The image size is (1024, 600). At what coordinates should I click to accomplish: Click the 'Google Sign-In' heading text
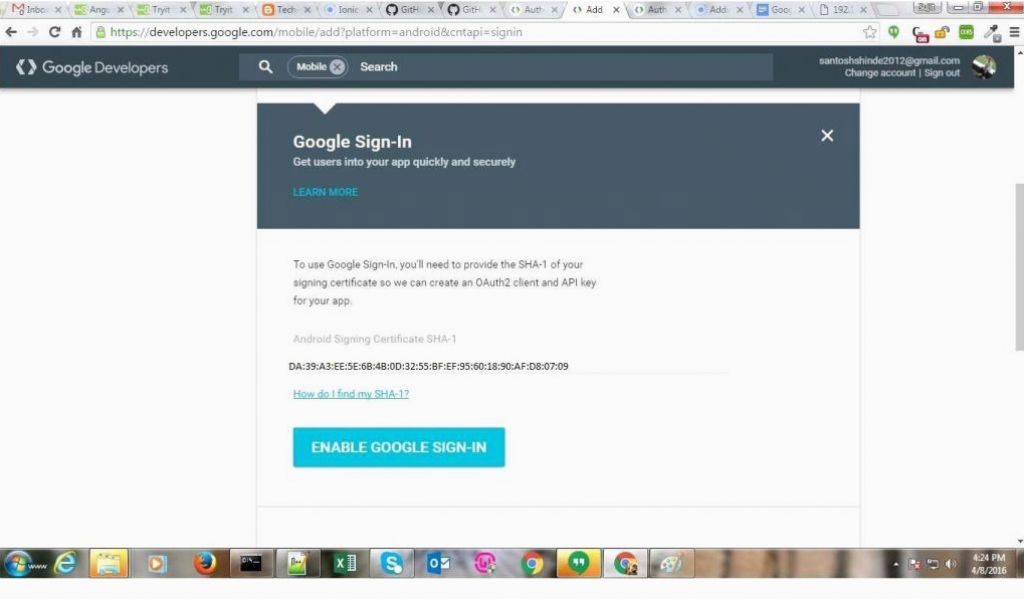(x=352, y=142)
